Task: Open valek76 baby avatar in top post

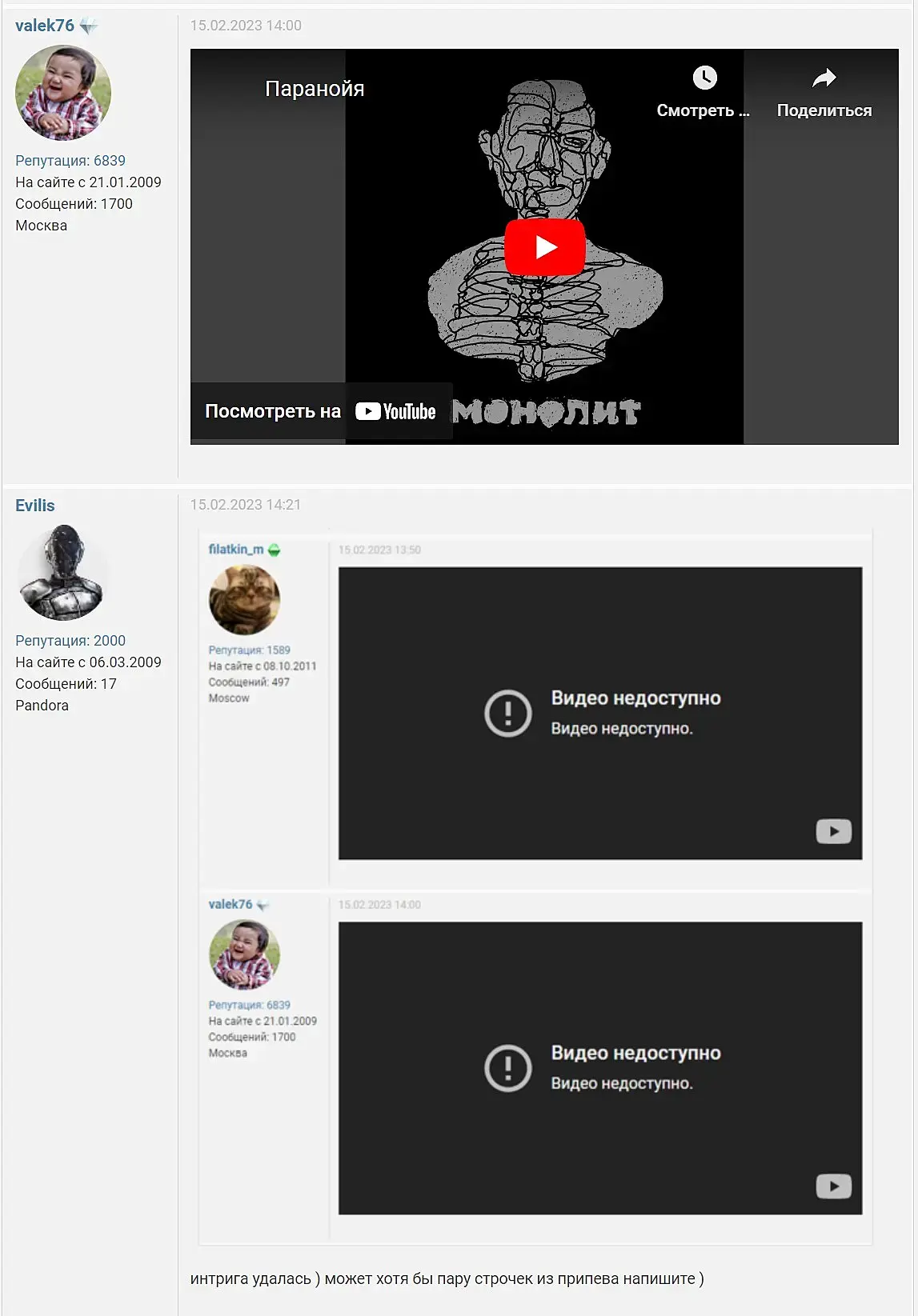Action: coord(63,93)
